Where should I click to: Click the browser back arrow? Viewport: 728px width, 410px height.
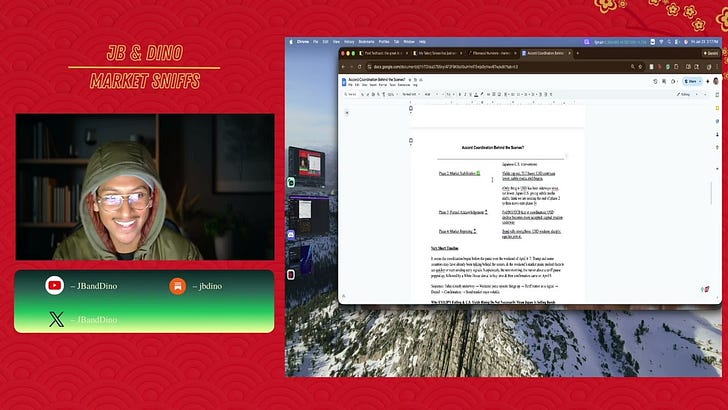(344, 67)
